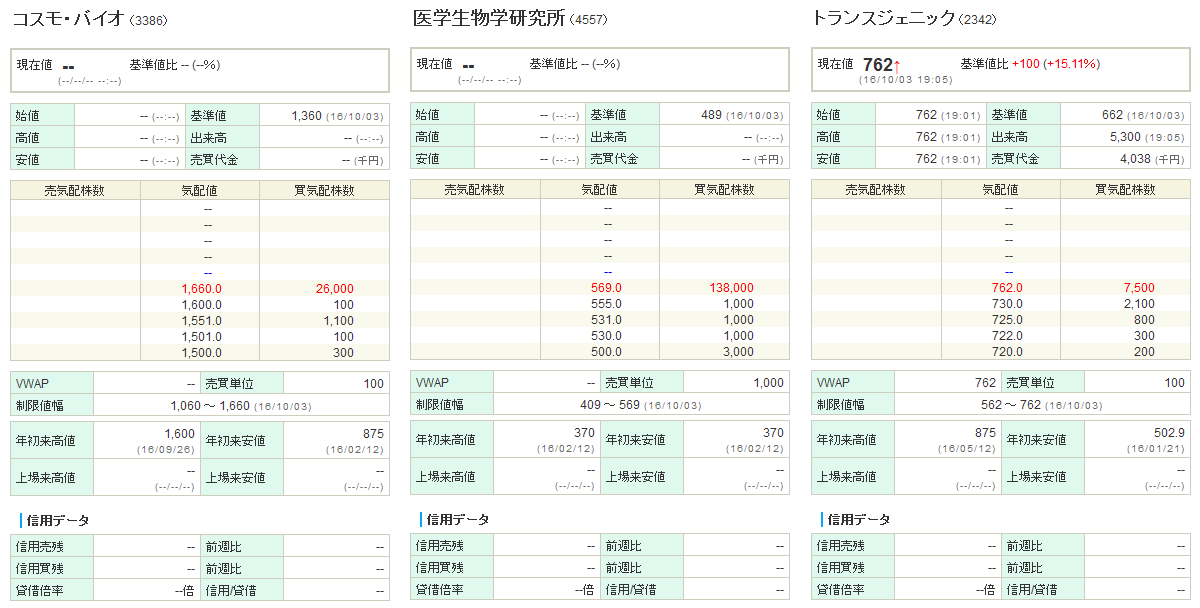Select トランスジェニック base price 662

click(1113, 116)
